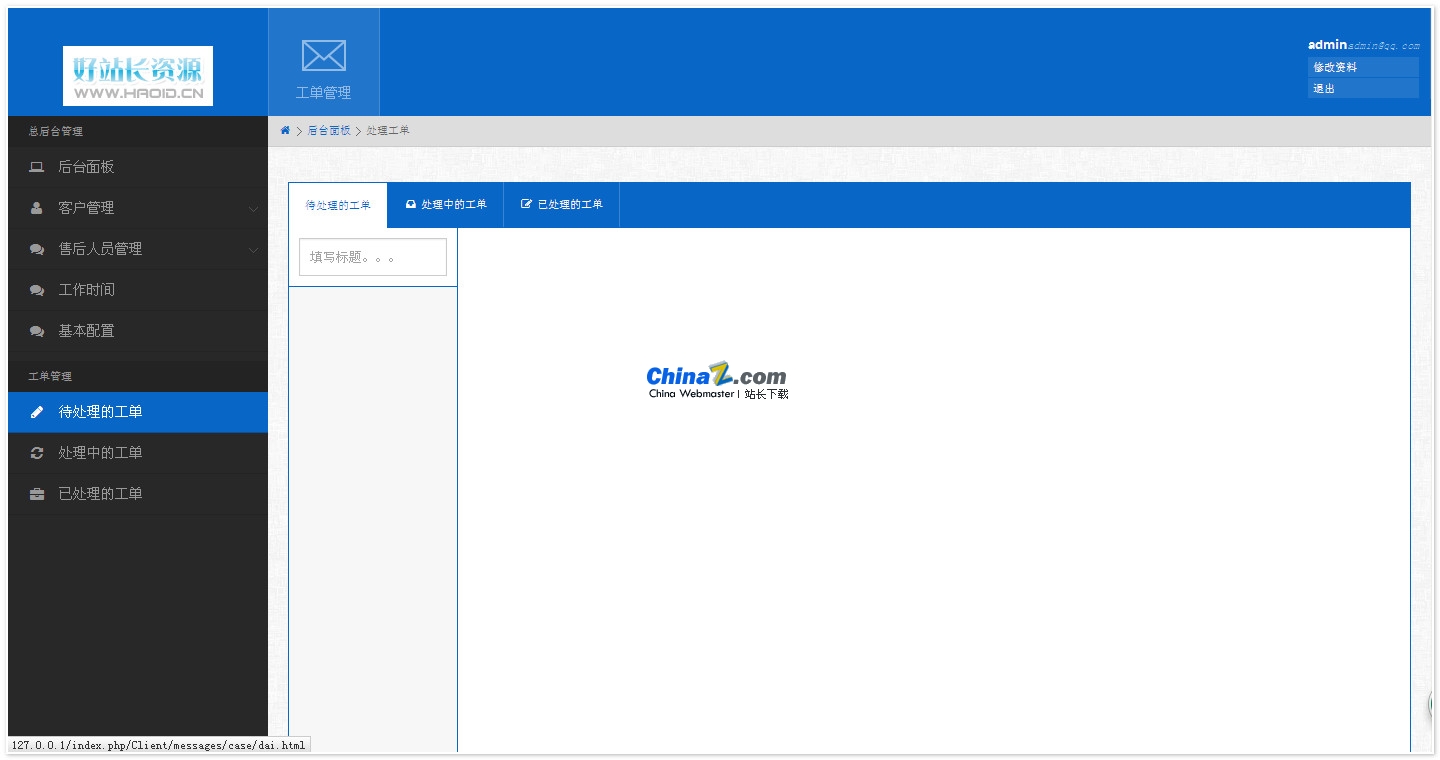Screen dimensions: 1440x760
Task: Open 基本配置 in the sidebar
Action: point(138,331)
